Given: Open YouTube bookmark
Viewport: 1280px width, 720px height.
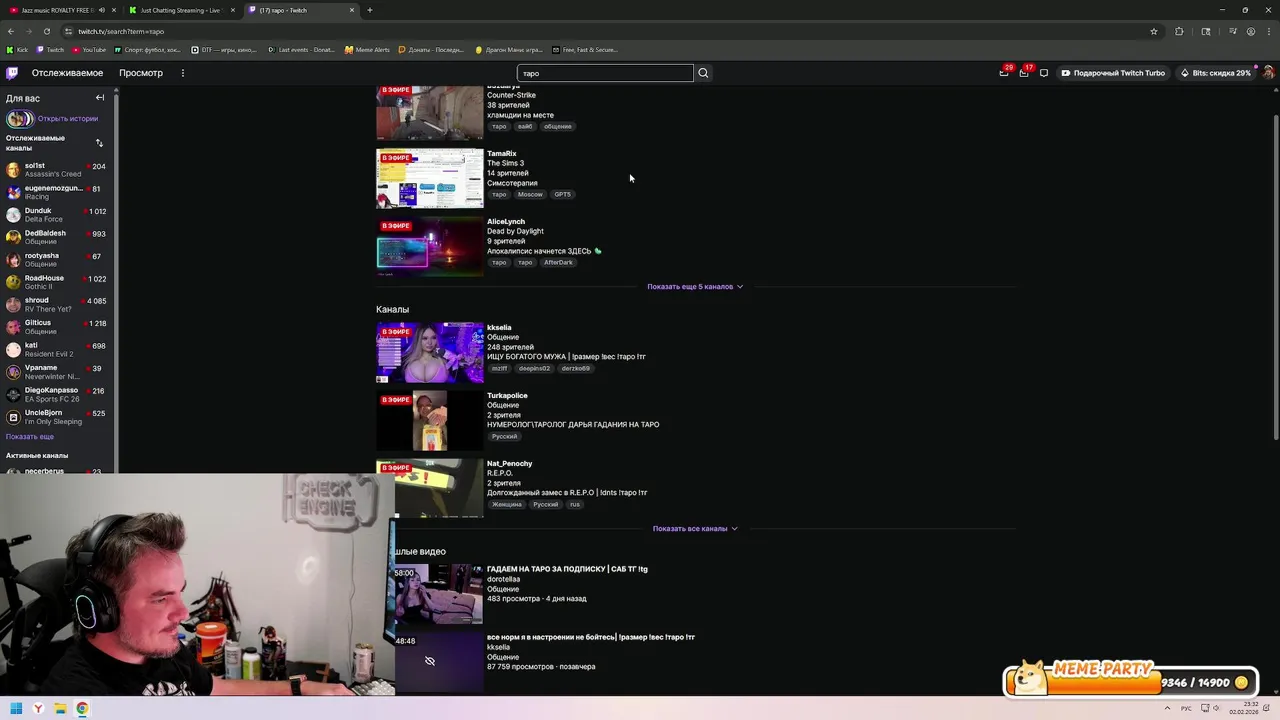Looking at the screenshot, I should coord(89,50).
